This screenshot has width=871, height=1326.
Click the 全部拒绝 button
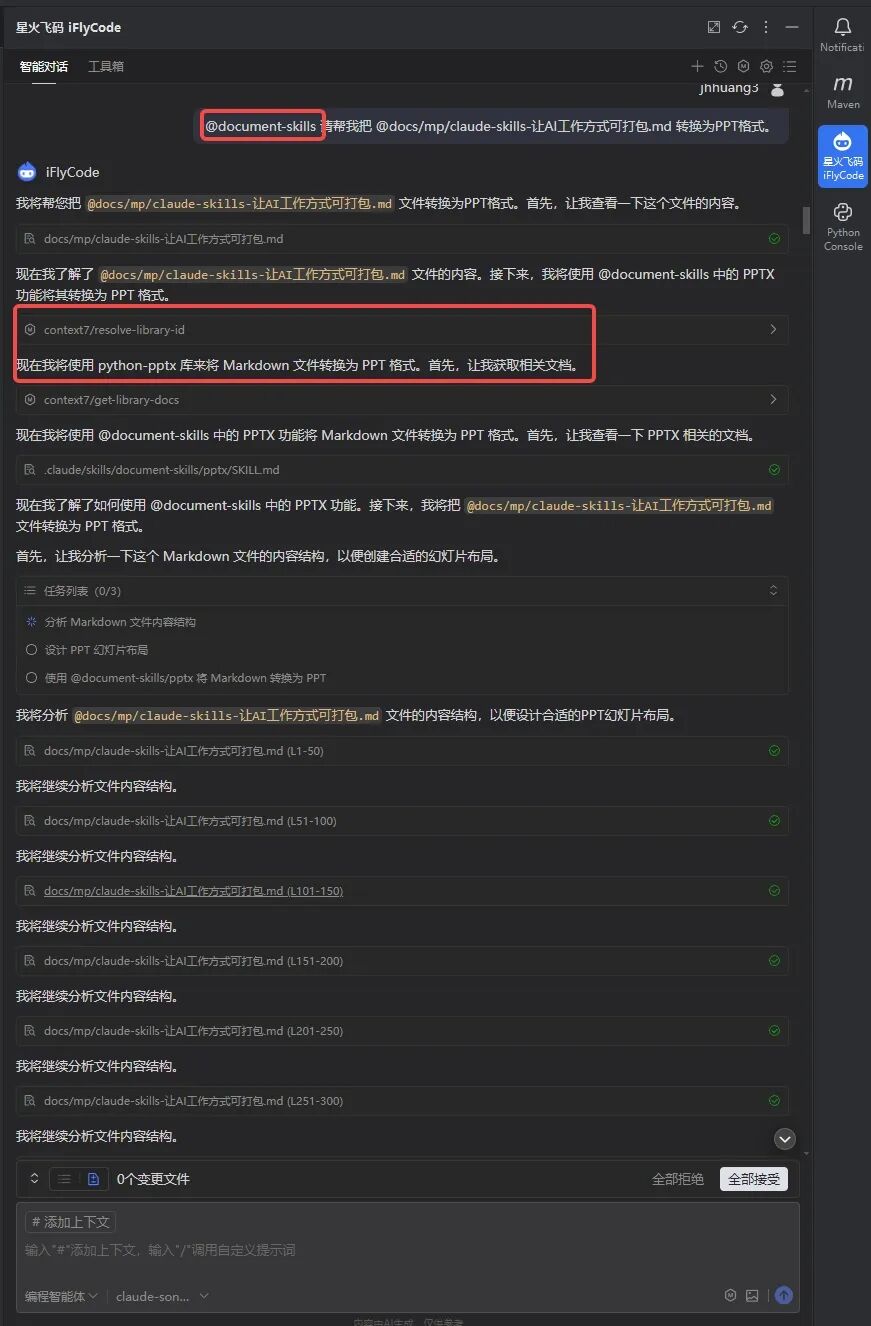tap(678, 1179)
